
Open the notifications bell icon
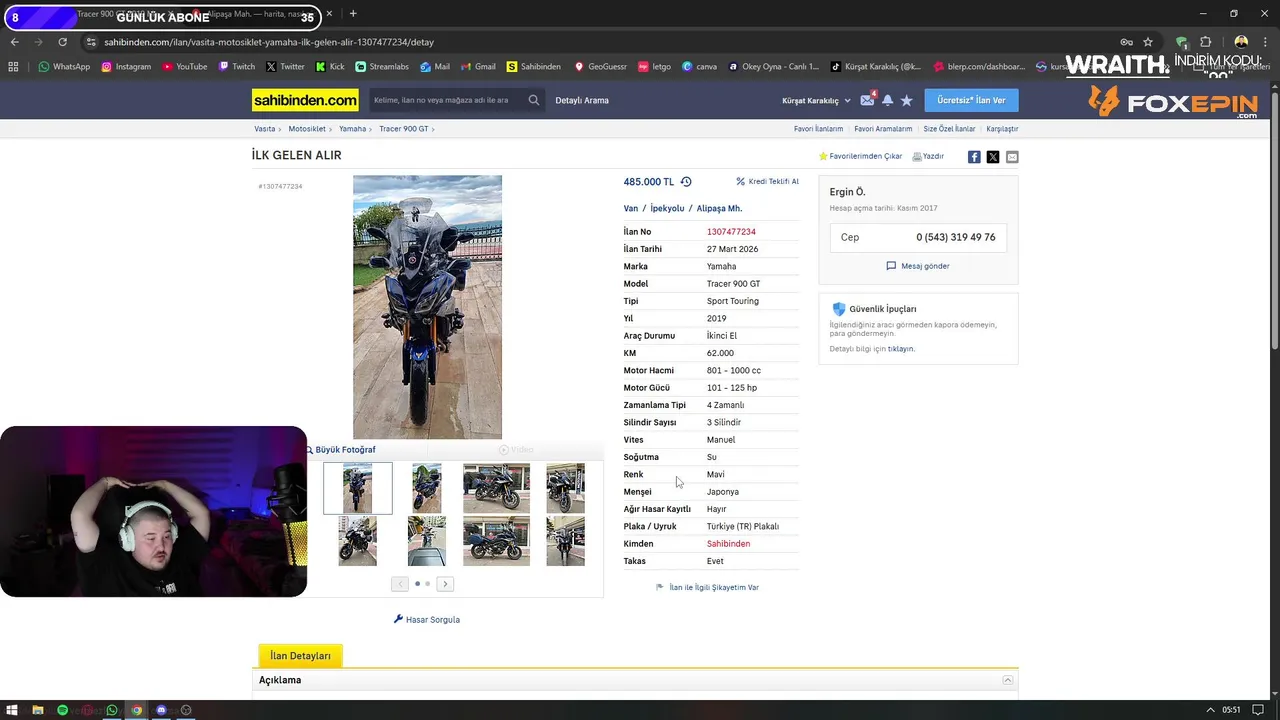[x=887, y=100]
